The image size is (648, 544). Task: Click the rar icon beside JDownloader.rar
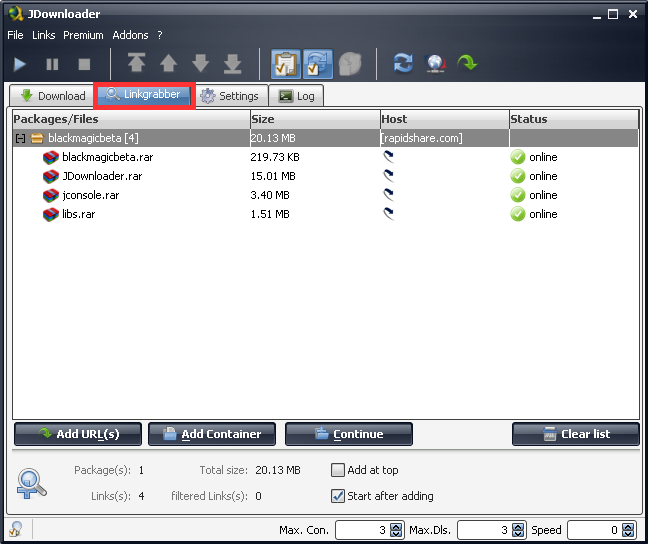(x=51, y=176)
